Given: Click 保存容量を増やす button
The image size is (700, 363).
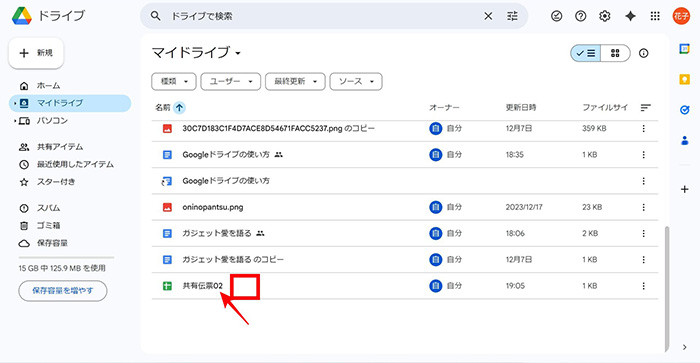Looking at the screenshot, I should 63,291.
